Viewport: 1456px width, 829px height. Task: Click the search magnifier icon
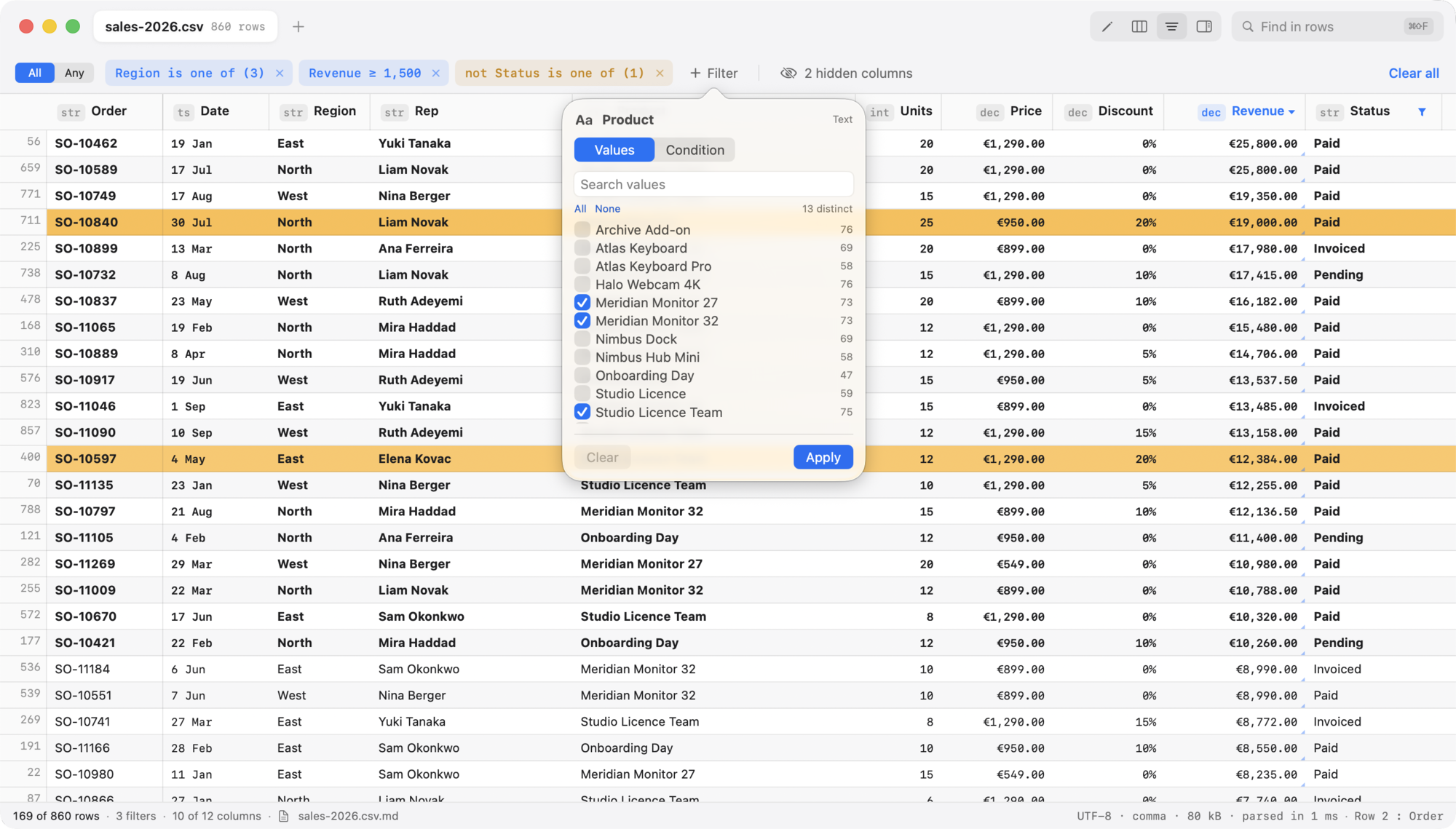pyautogui.click(x=1248, y=27)
